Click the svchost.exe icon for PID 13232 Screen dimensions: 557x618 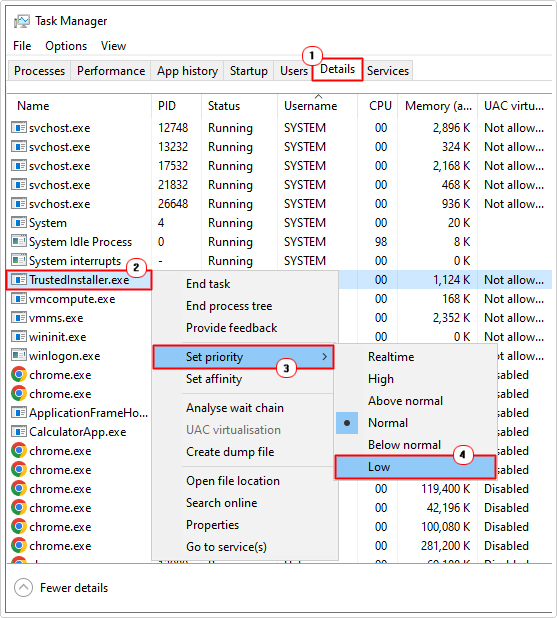[19, 146]
